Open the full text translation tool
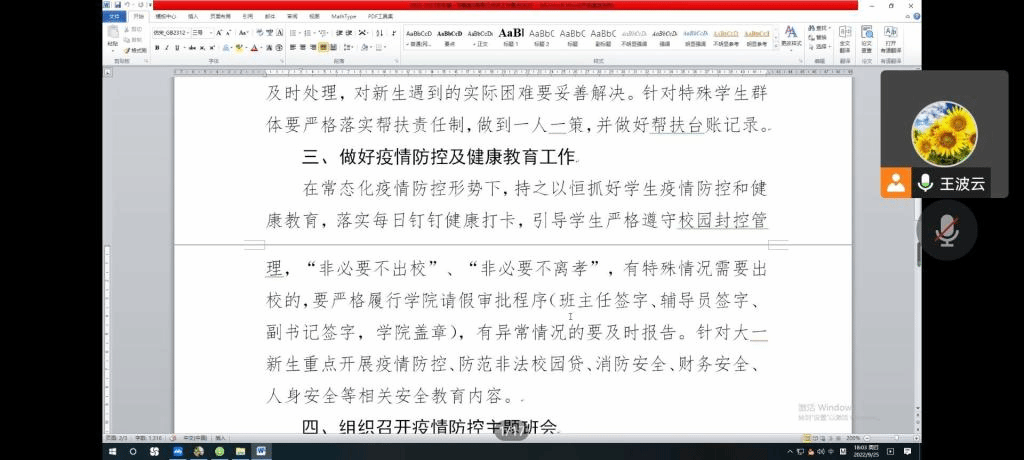Viewport: 1024px width, 460px height. click(844, 39)
